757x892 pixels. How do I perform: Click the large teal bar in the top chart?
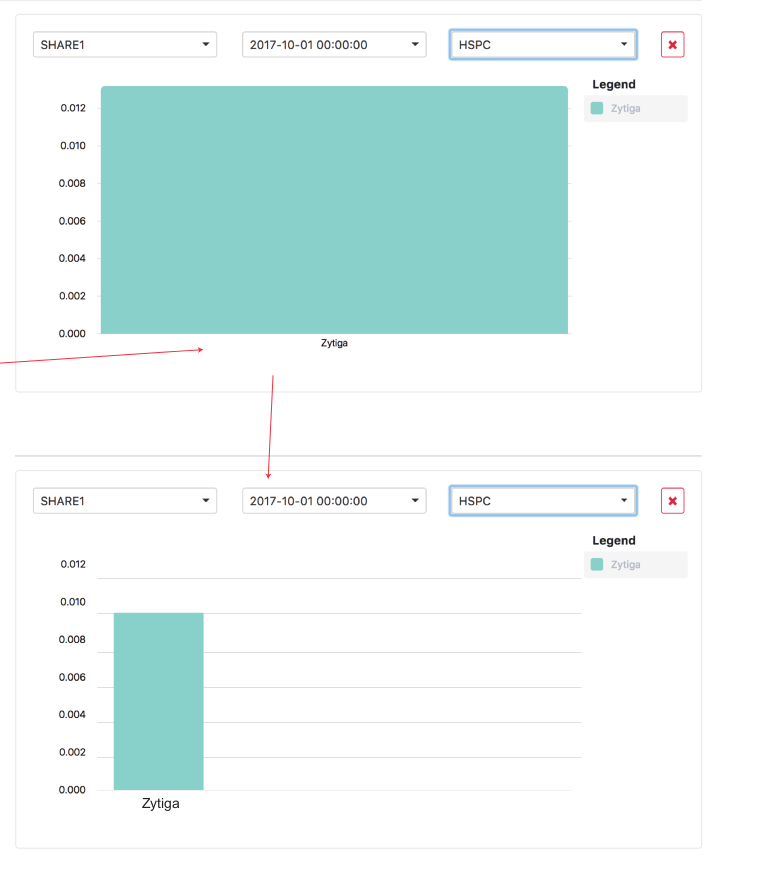(x=333, y=208)
